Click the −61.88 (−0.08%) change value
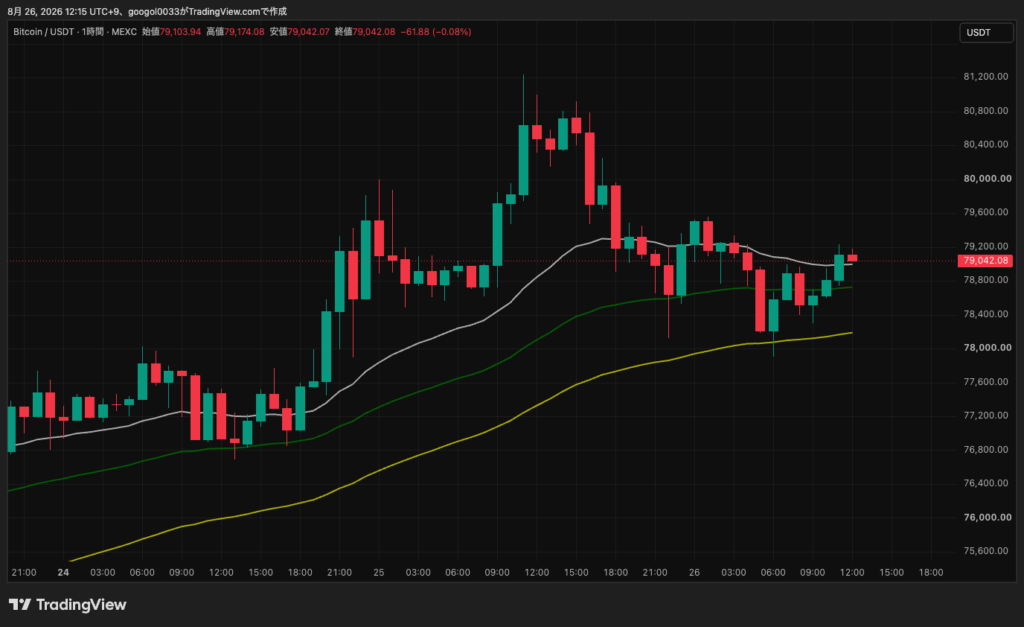Viewport: 1024px width, 627px height. click(x=436, y=31)
